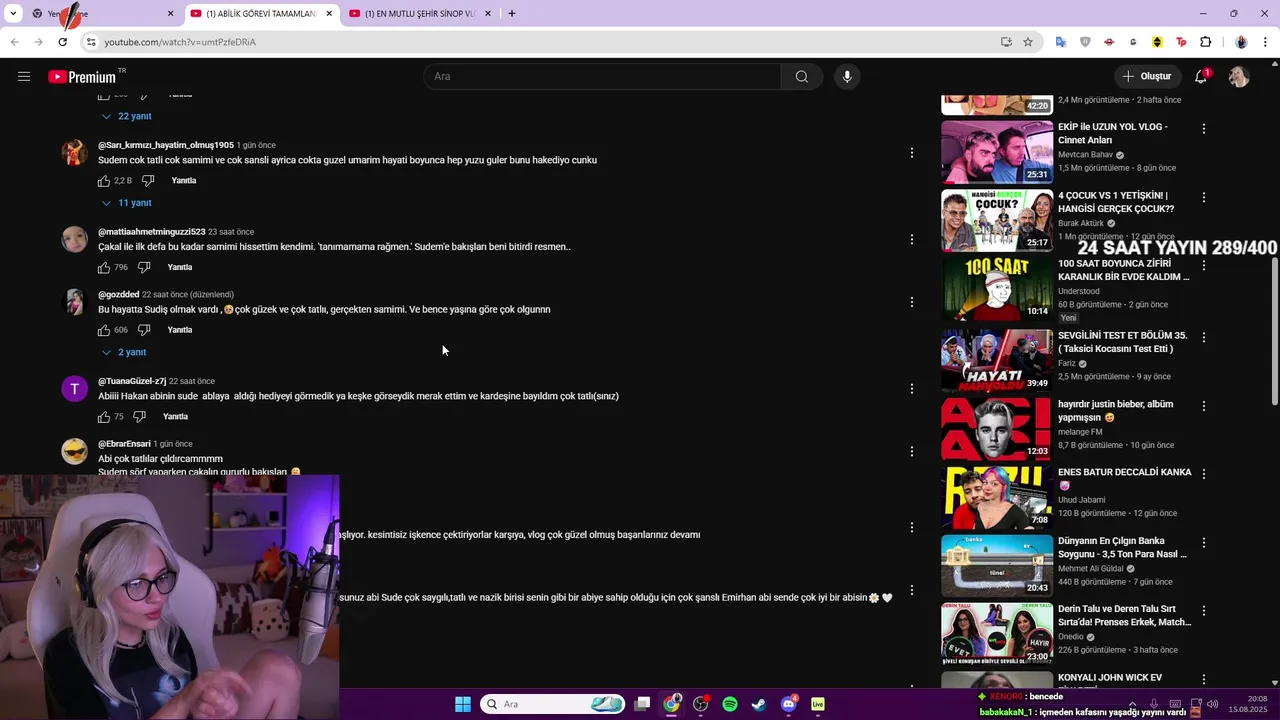
Task: Like the @Sarı_kırmızı_hayatim_olmuş1905 comment
Action: [x=104, y=181]
